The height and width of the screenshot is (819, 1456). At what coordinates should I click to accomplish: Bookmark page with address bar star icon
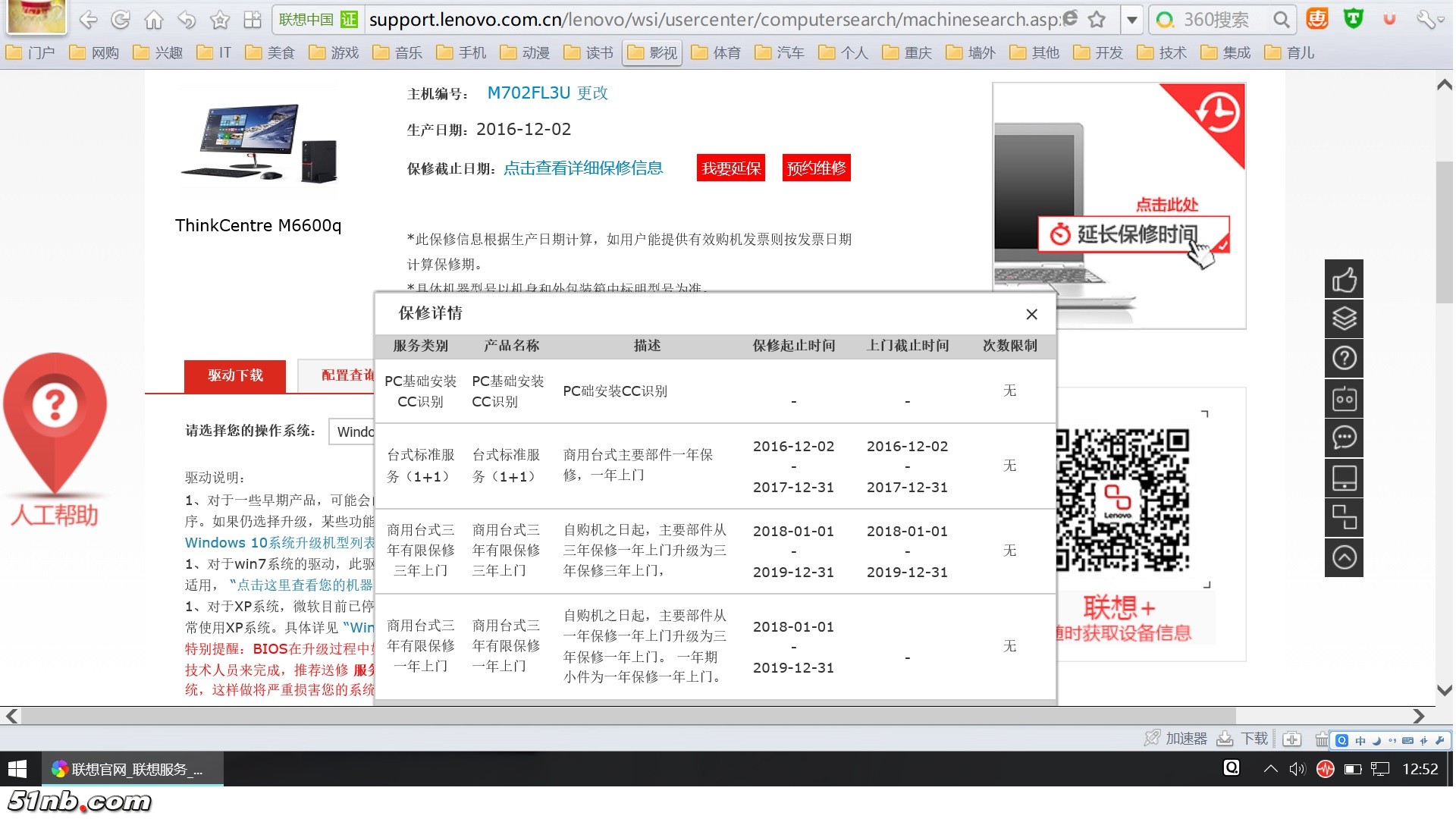(x=1097, y=20)
